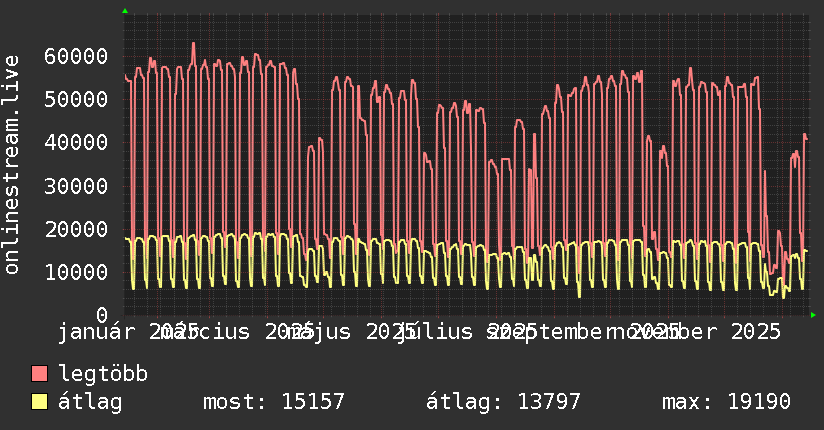Click the onlinestream.live vertical axis title
This screenshot has height=430, width=824.
[x=12, y=165]
